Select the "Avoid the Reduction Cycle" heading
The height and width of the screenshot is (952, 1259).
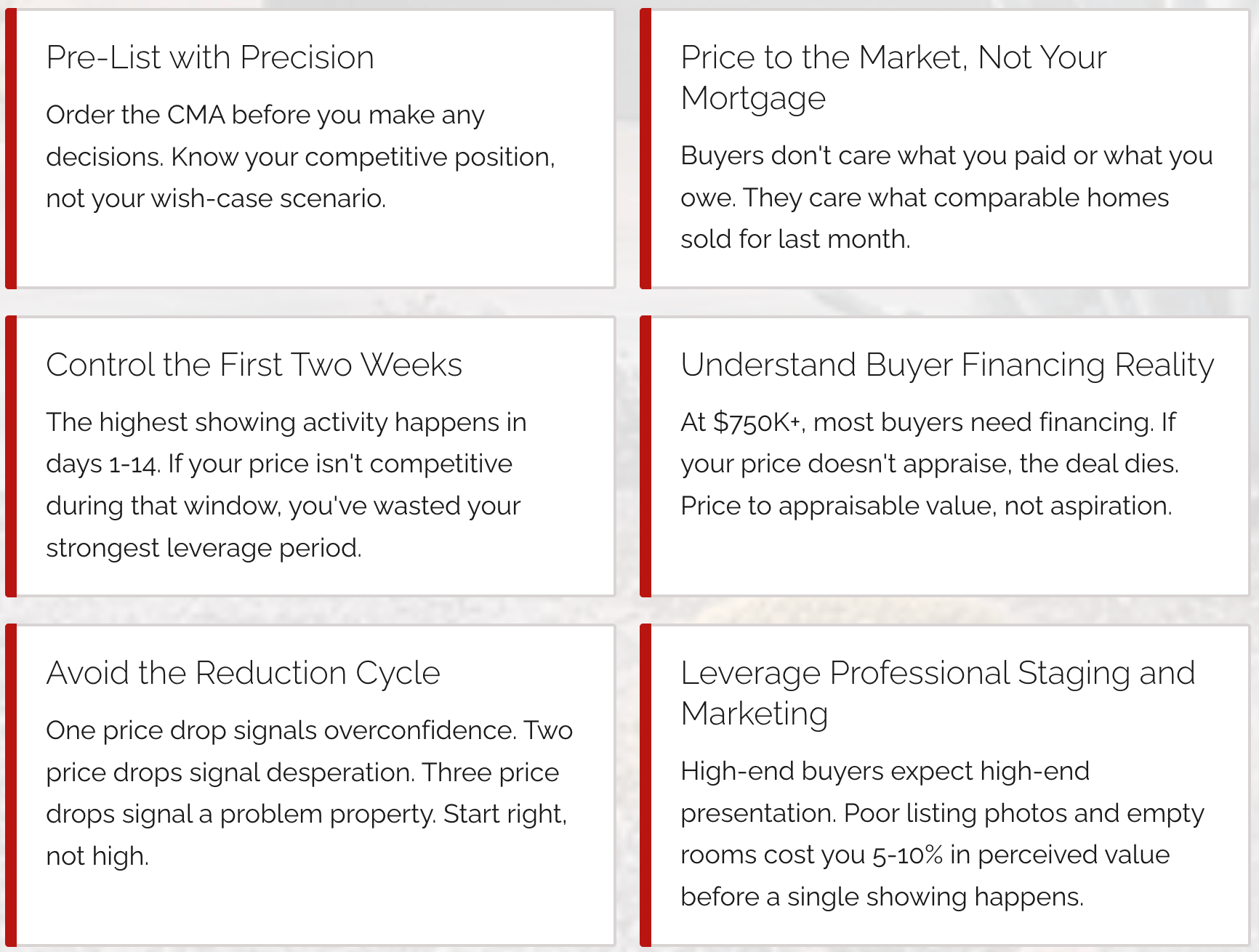point(243,673)
